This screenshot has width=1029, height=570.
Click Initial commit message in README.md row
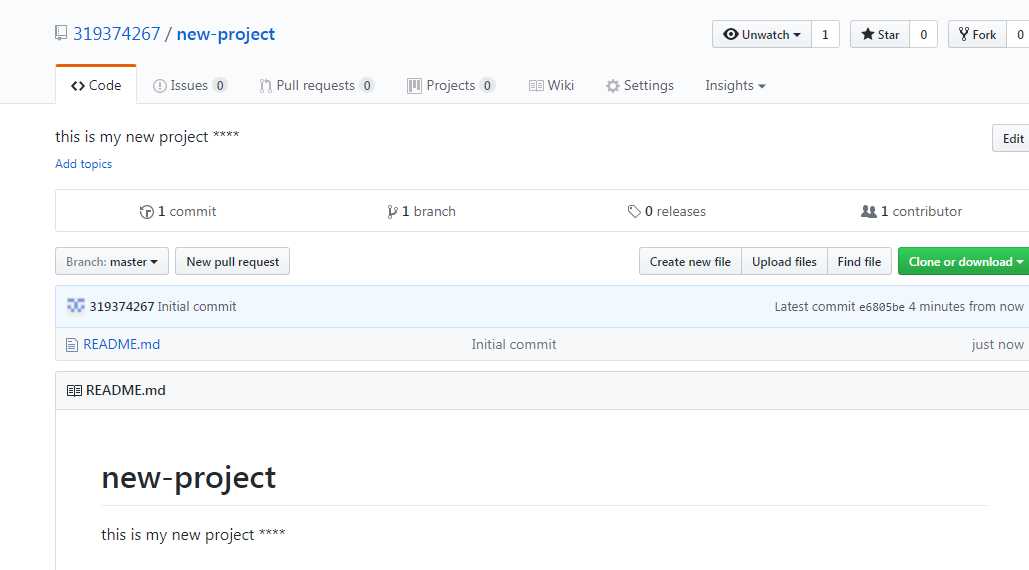coord(514,344)
